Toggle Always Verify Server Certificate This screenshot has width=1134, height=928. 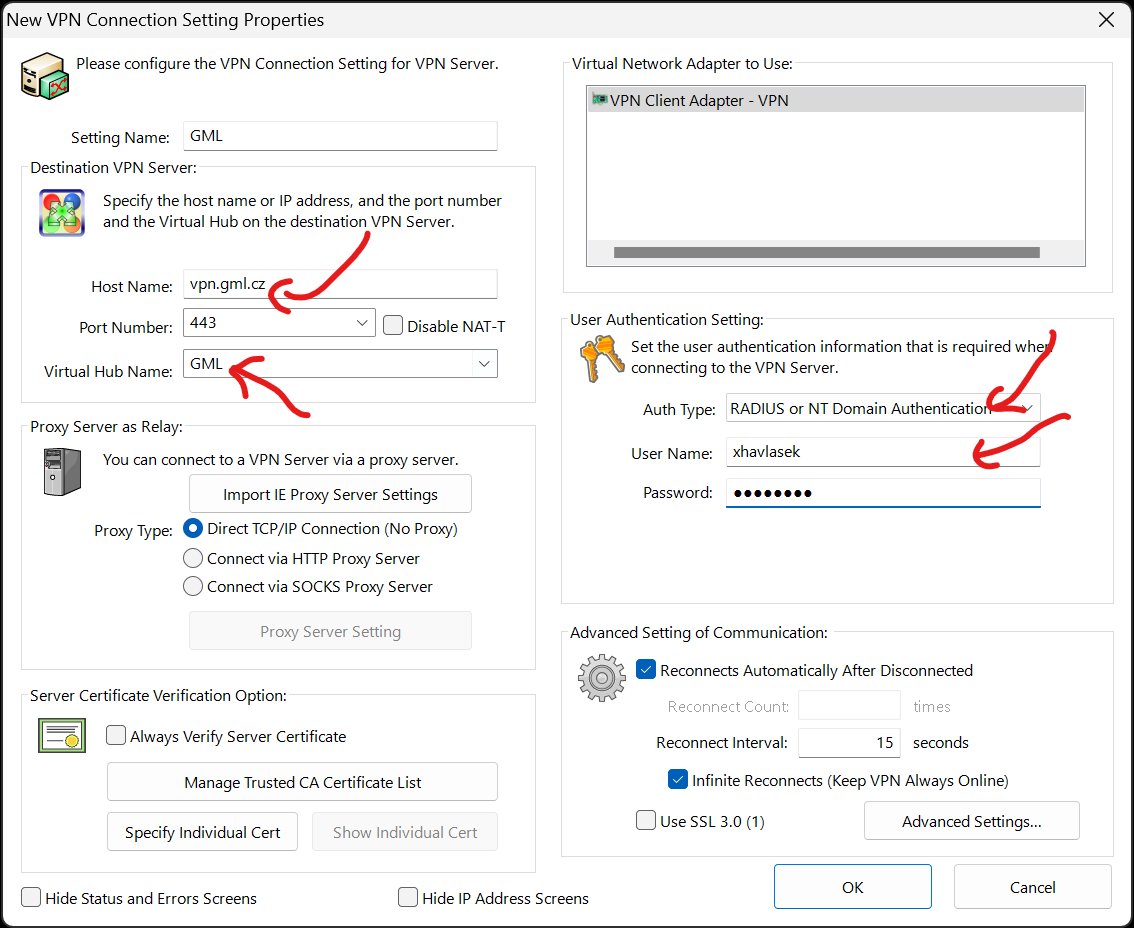[116, 736]
